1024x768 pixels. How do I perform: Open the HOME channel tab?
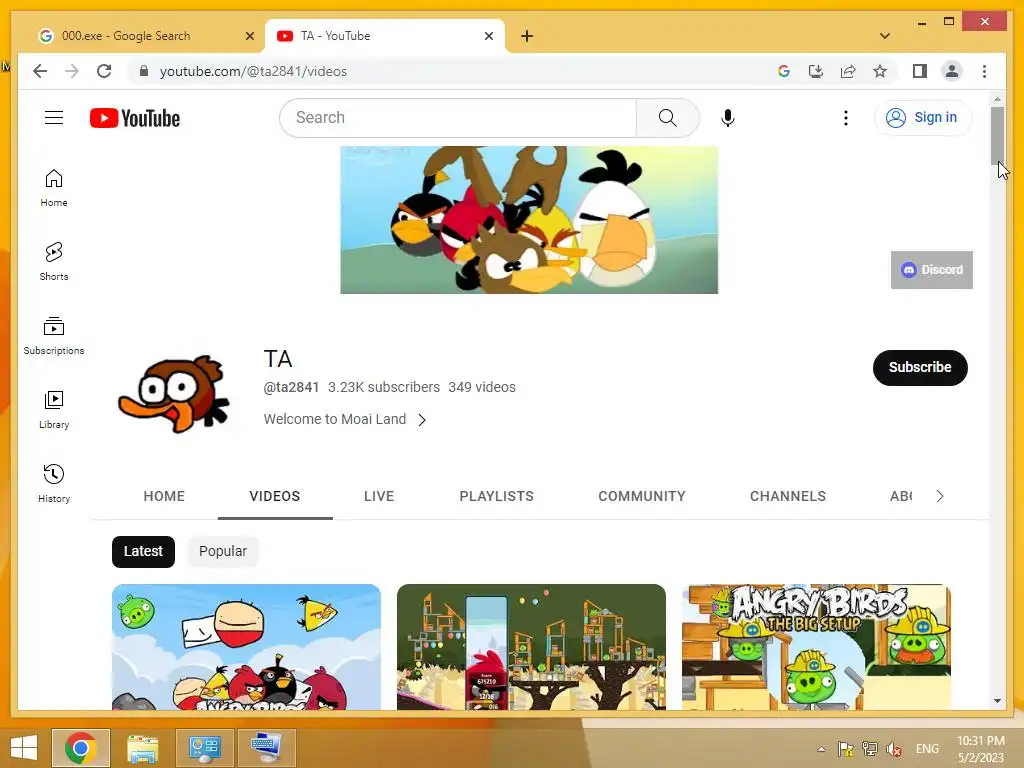point(164,496)
